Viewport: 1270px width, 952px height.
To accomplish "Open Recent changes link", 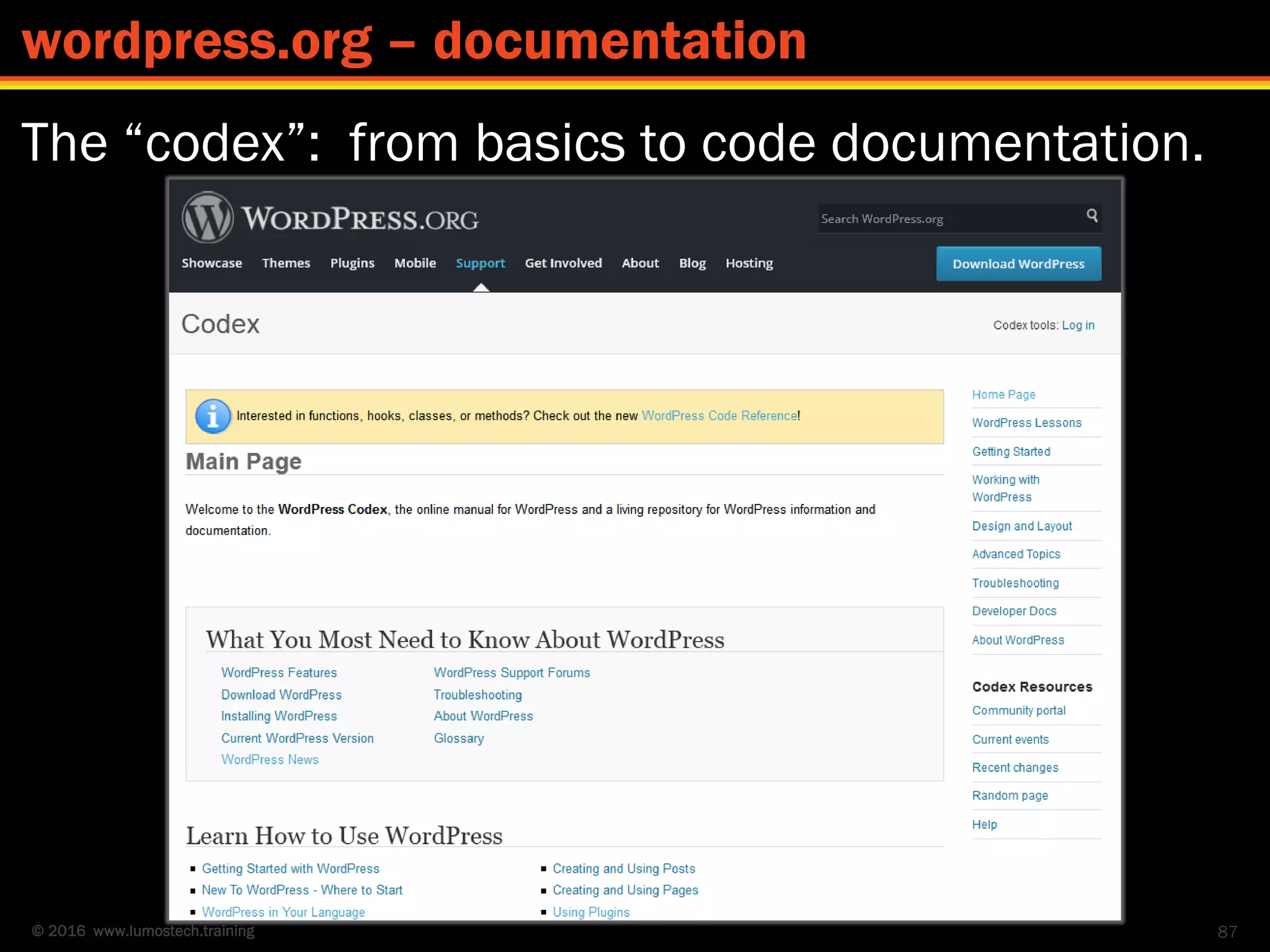I will tap(1015, 768).
